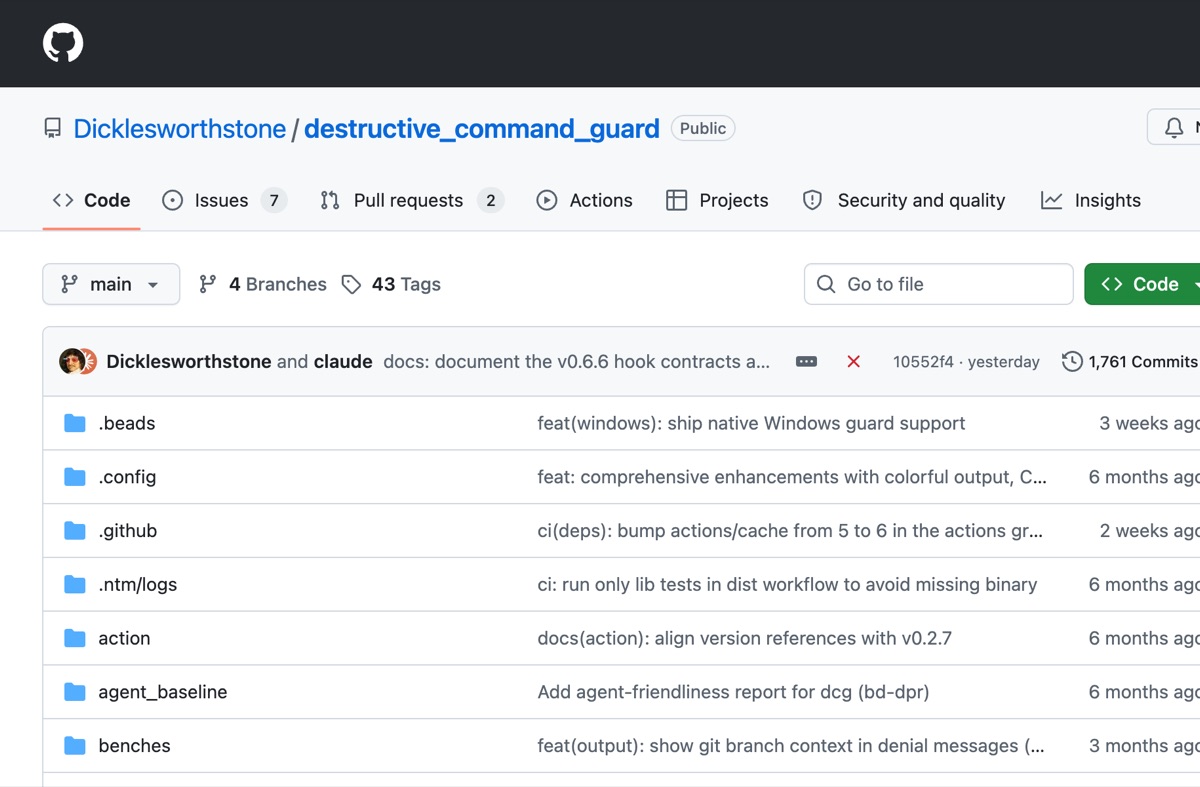Viewport: 1200px width, 787px height.
Task: Click the Pull requests tab merge icon
Action: (330, 200)
